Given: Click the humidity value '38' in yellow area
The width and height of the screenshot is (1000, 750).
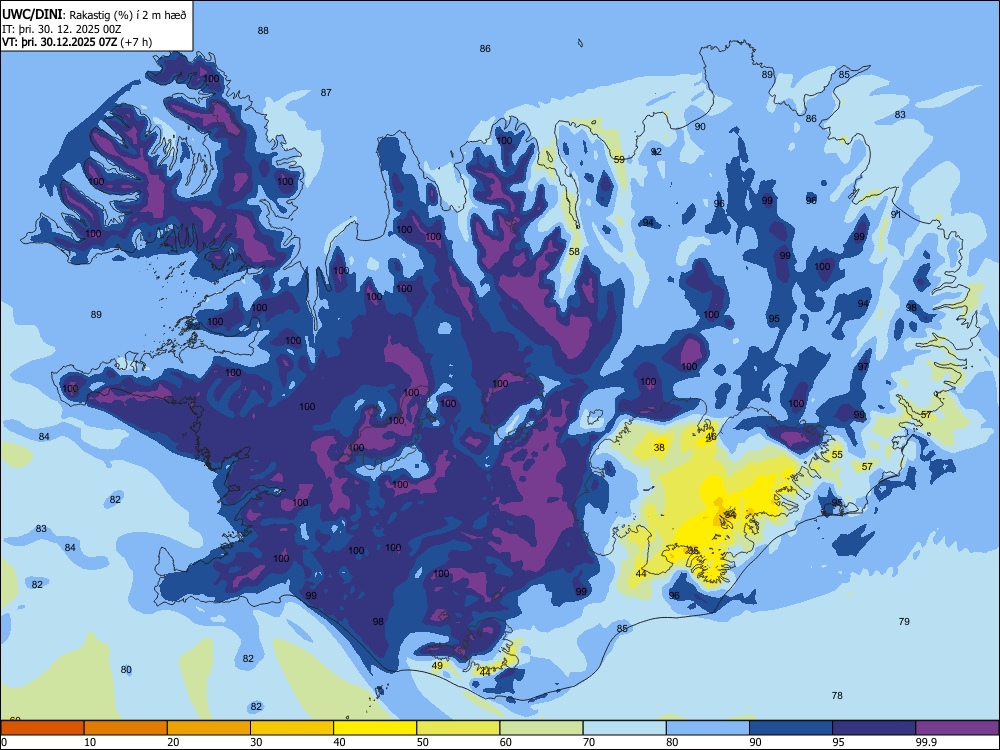Looking at the screenshot, I should click(659, 447).
